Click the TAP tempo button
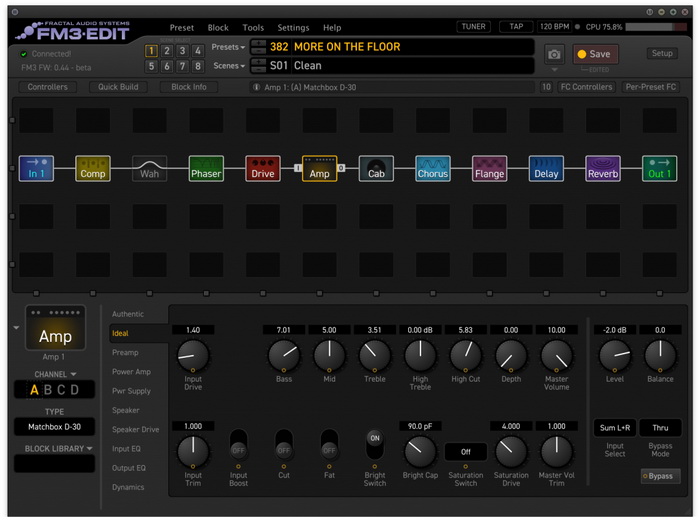Image resolution: width=700 pixels, height=526 pixels. click(x=516, y=27)
